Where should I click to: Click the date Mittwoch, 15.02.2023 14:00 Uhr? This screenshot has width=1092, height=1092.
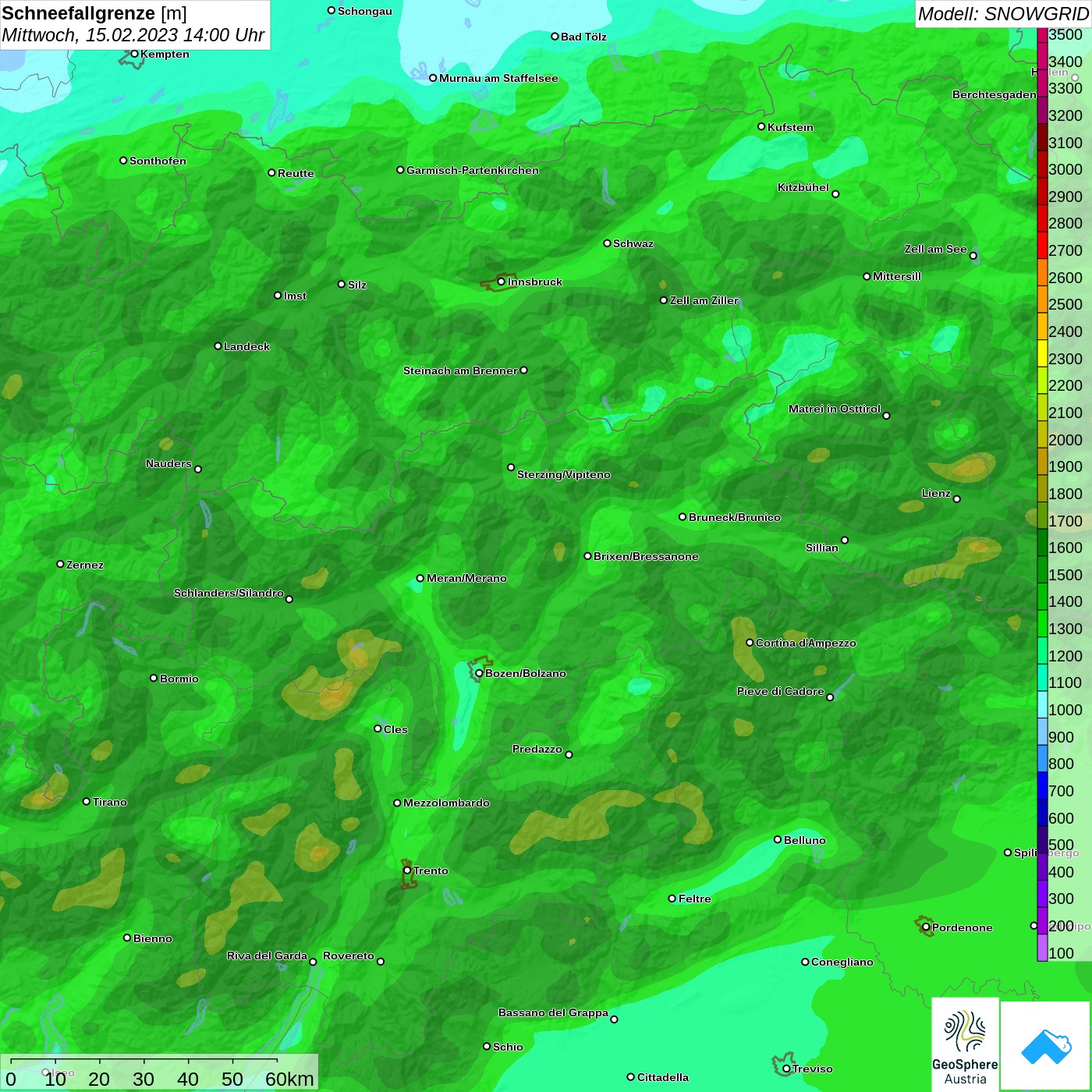point(133,35)
